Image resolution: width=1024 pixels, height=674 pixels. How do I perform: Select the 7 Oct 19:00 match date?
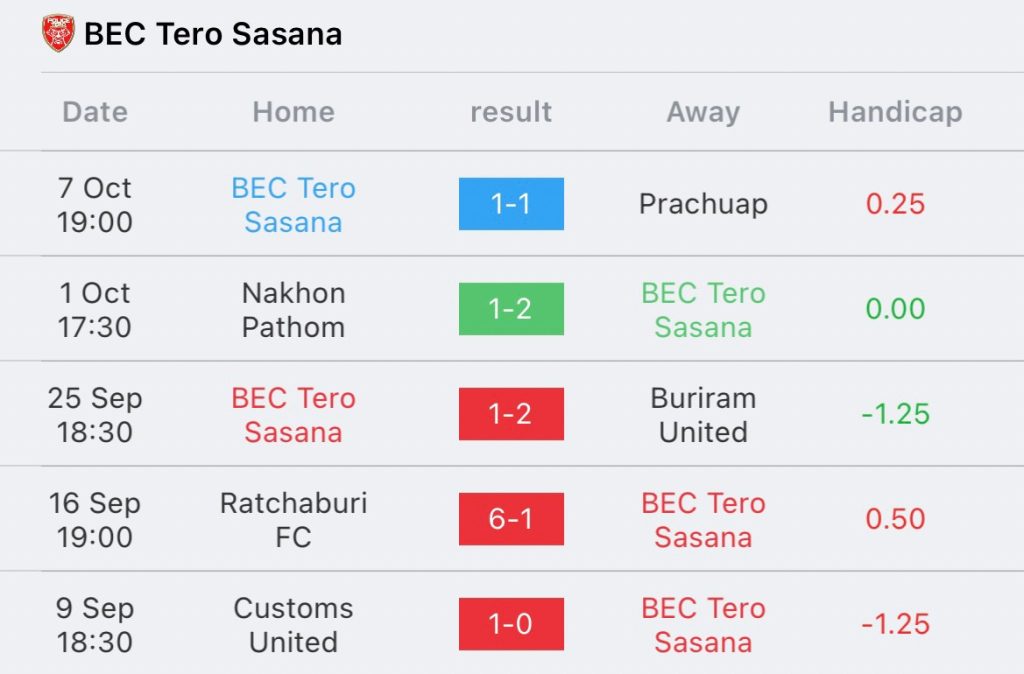pyautogui.click(x=95, y=204)
